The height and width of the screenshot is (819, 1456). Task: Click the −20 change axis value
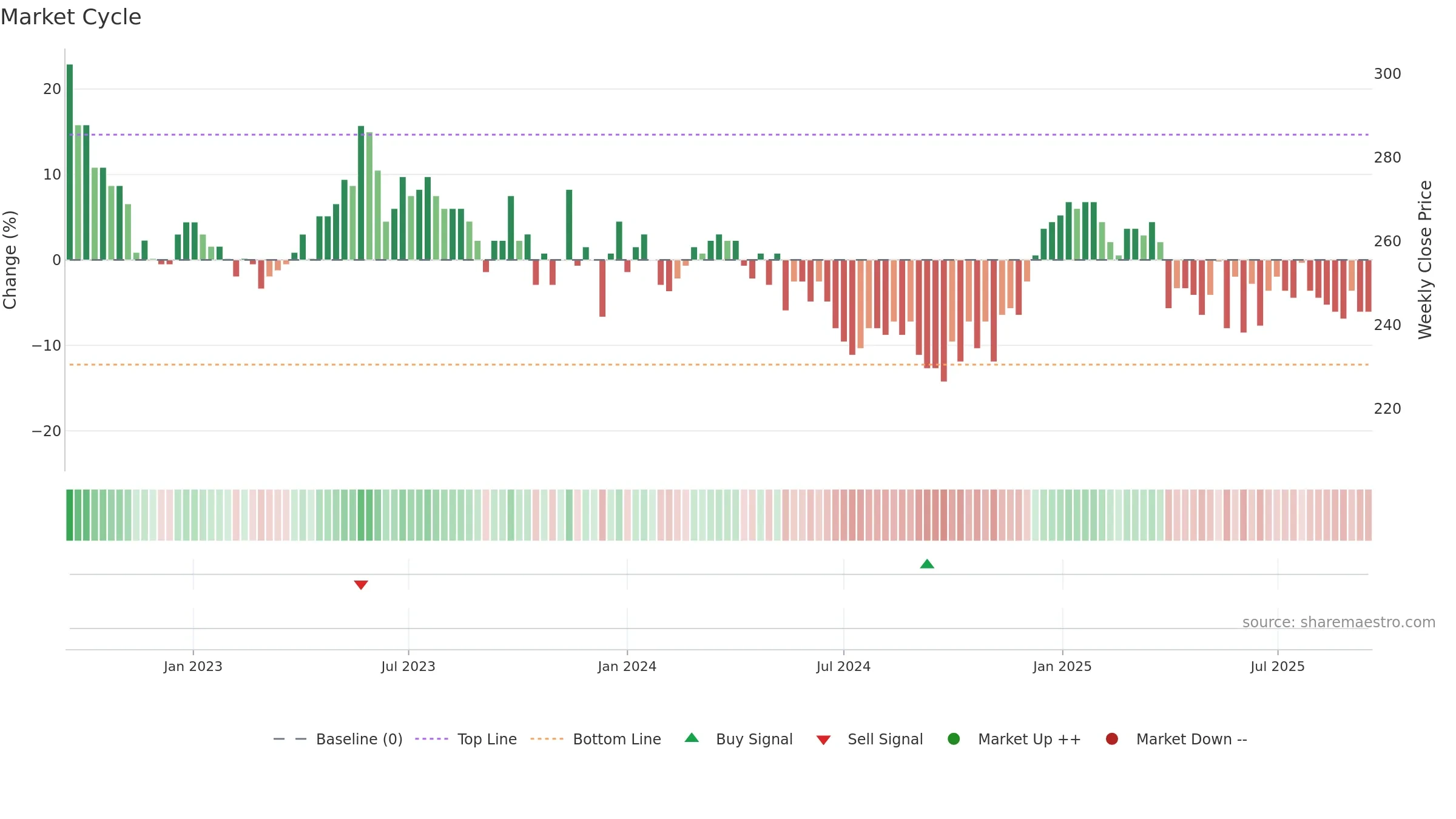click(x=47, y=431)
